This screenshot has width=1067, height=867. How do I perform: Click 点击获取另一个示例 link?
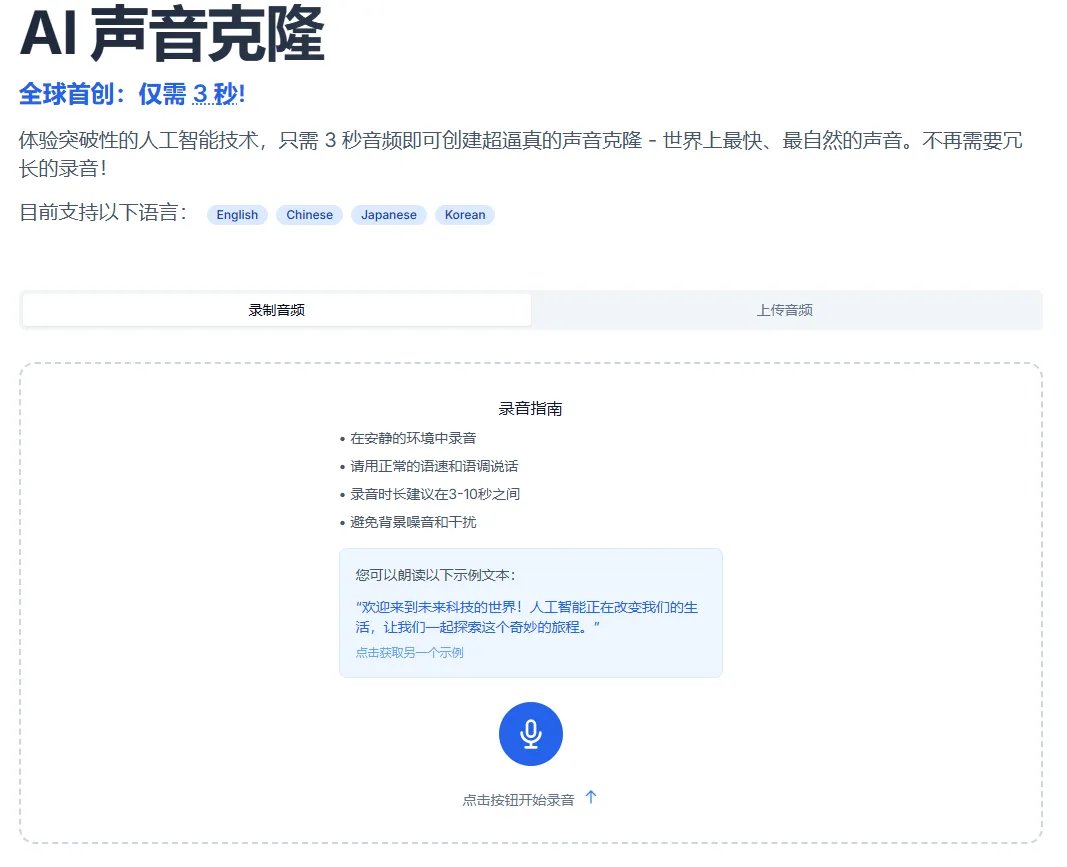pos(409,652)
